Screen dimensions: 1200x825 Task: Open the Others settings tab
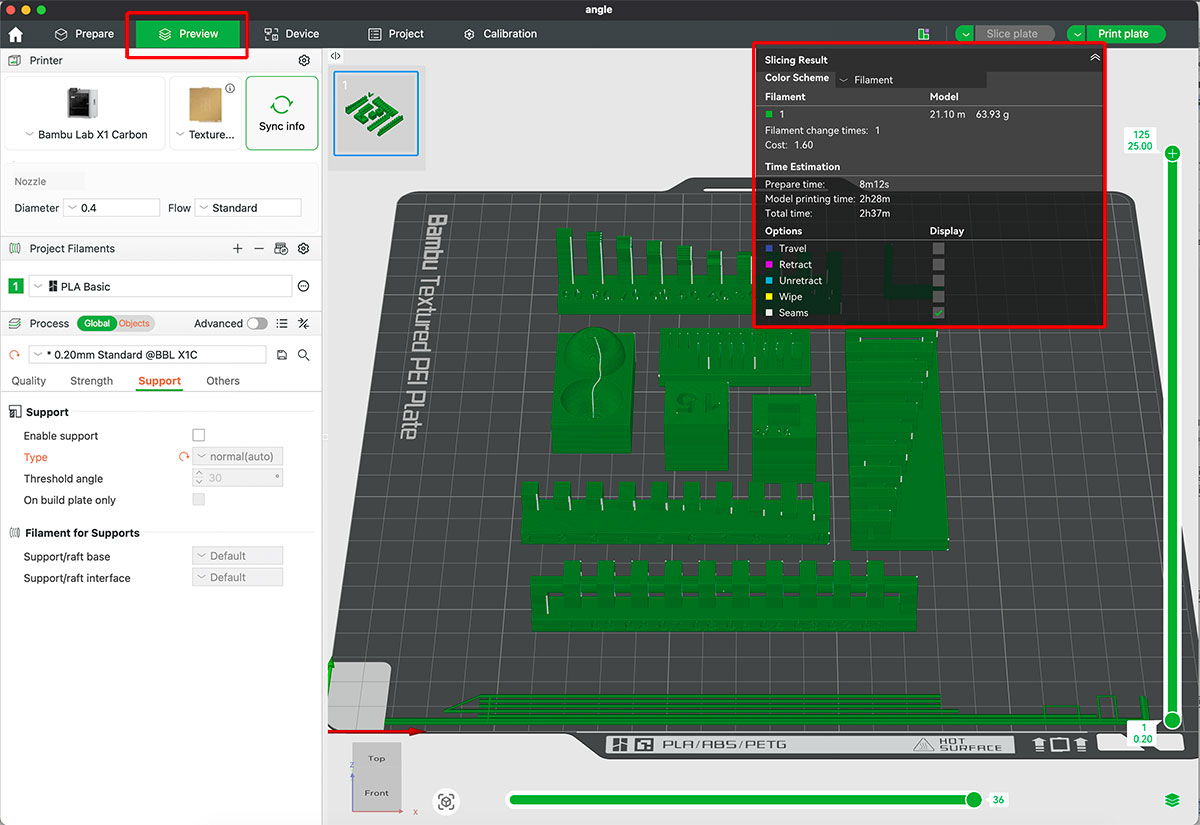point(223,381)
